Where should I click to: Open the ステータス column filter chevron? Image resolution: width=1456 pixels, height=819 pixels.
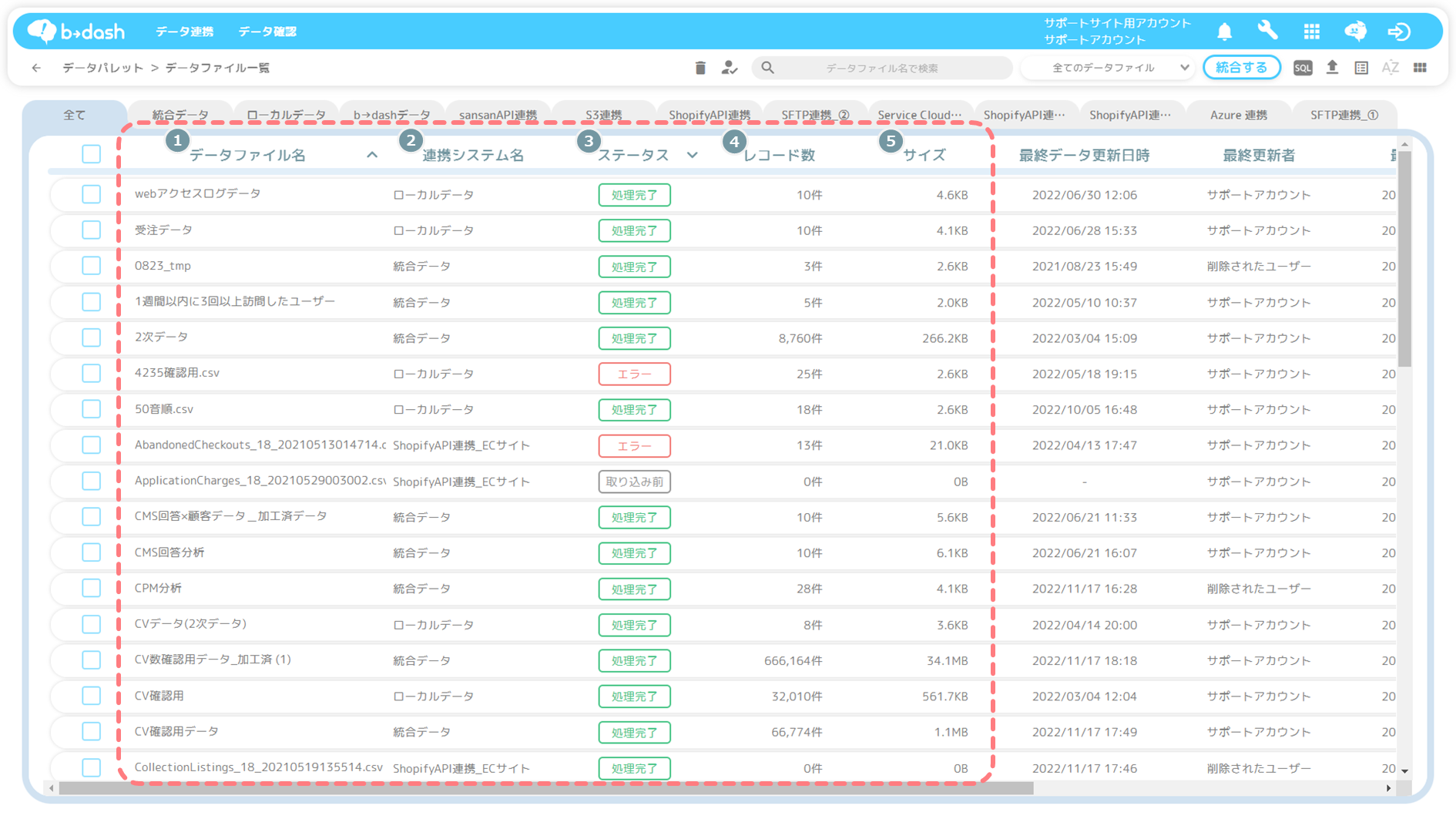coord(692,155)
